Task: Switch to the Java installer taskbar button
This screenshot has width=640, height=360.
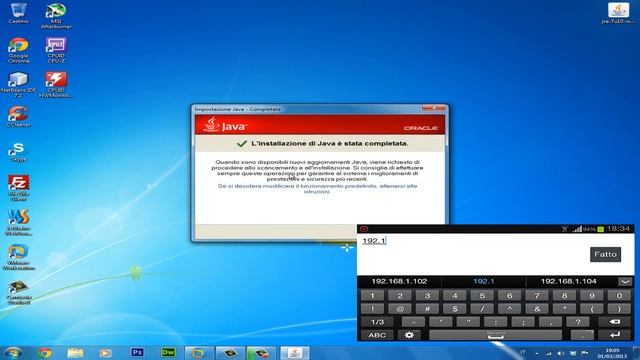Action: (x=295, y=353)
